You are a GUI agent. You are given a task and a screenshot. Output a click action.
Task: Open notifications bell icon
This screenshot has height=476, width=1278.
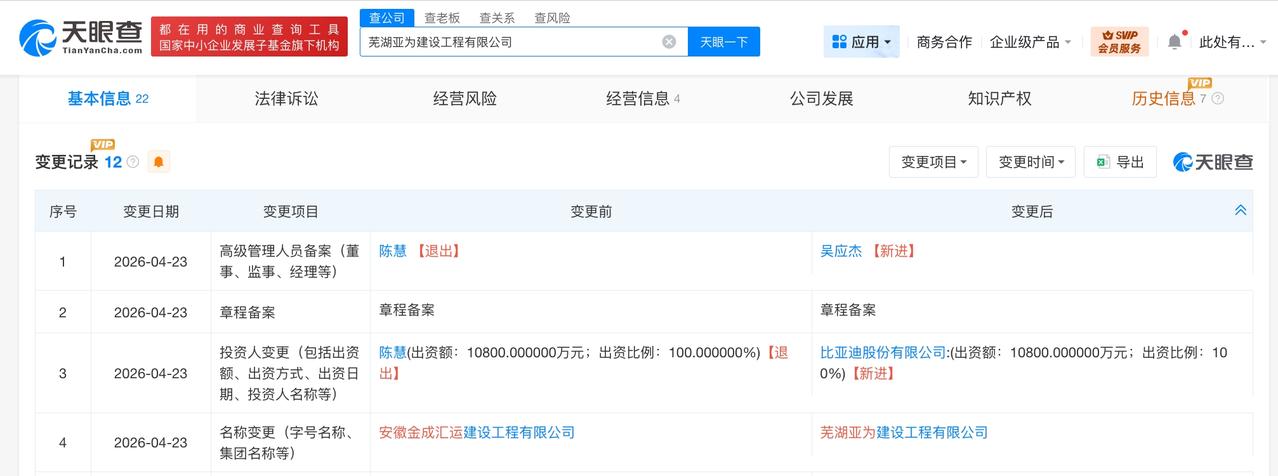[1175, 41]
